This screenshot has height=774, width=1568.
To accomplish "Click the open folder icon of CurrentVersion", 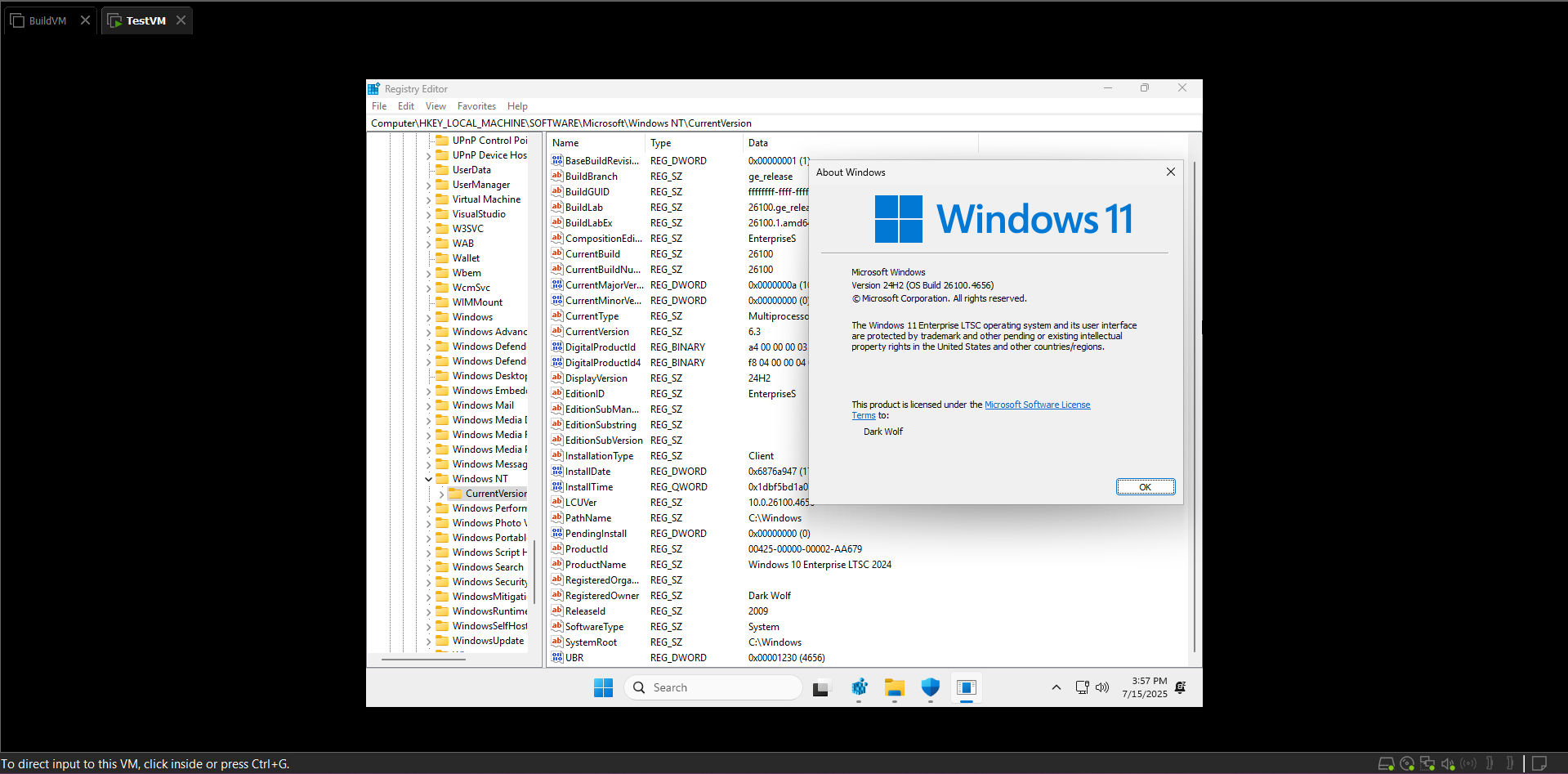I will pos(455,494).
